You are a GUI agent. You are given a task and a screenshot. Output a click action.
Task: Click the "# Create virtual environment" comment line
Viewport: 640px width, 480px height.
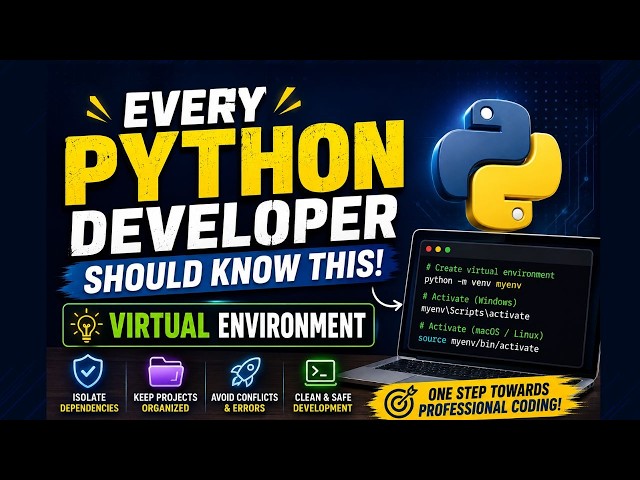coord(490,271)
